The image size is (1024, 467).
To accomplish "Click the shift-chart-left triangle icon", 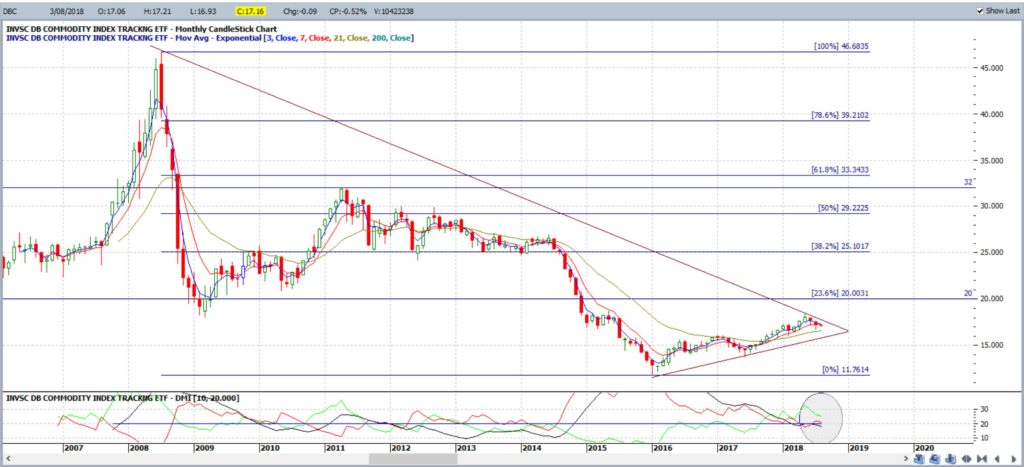I will click(x=997, y=459).
